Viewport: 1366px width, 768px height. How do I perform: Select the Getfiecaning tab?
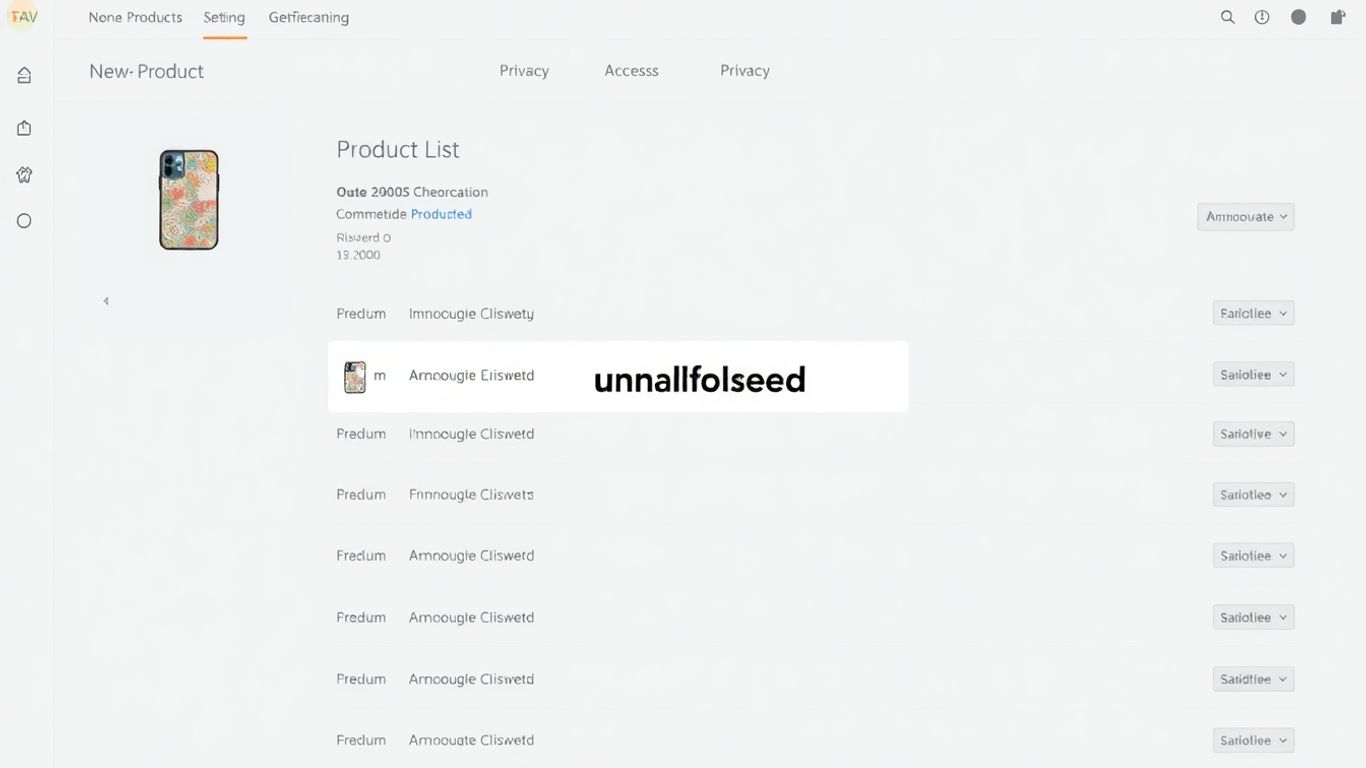[309, 18]
